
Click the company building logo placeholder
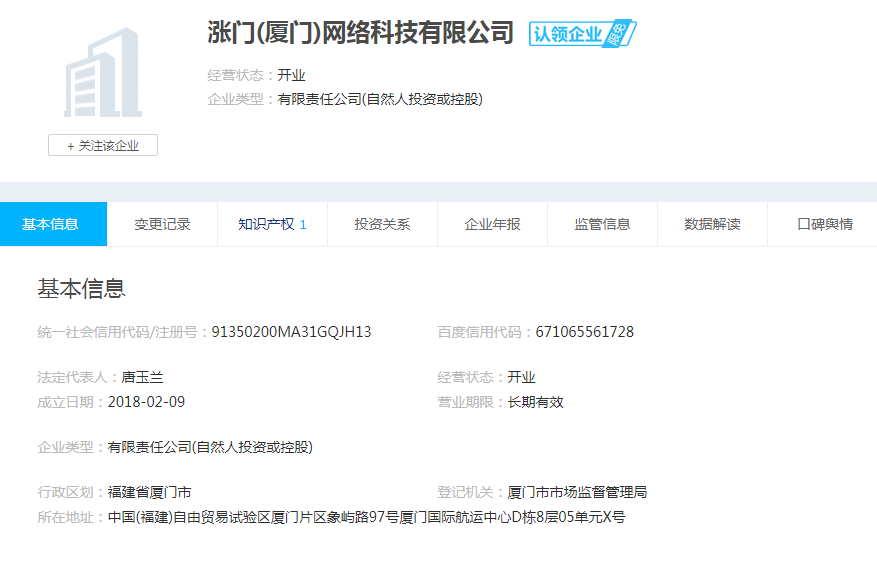pos(102,73)
